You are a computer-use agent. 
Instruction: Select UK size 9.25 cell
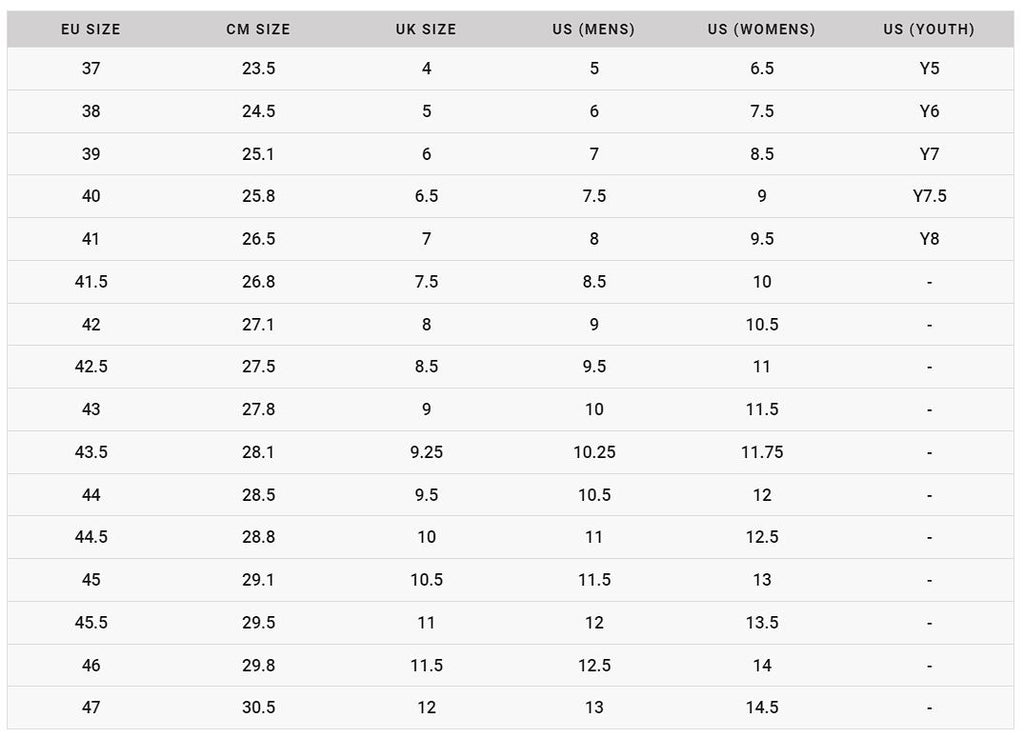tap(426, 452)
